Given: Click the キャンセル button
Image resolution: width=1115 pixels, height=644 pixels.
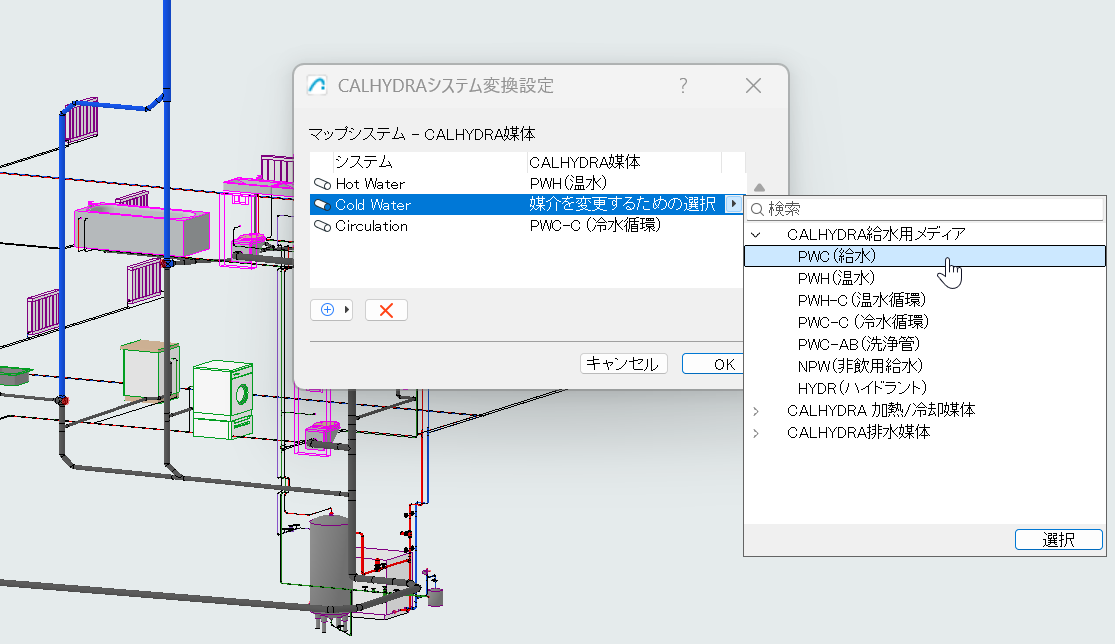Looking at the screenshot, I should [x=624, y=364].
